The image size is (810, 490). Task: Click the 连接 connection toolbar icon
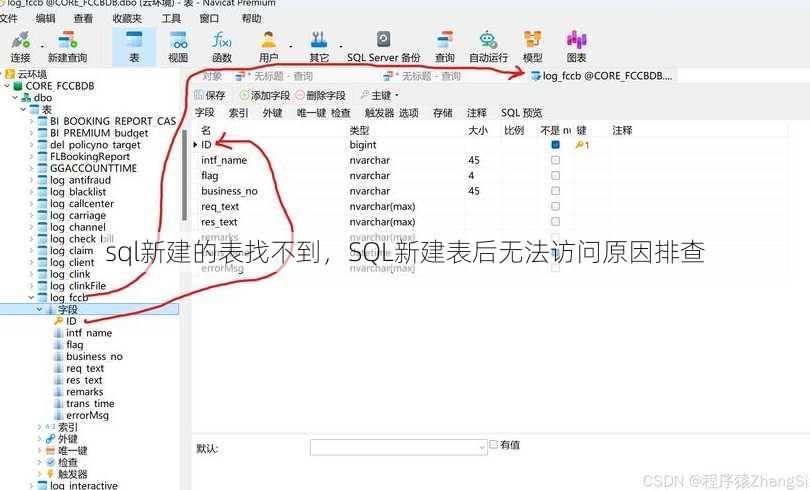coord(21,46)
